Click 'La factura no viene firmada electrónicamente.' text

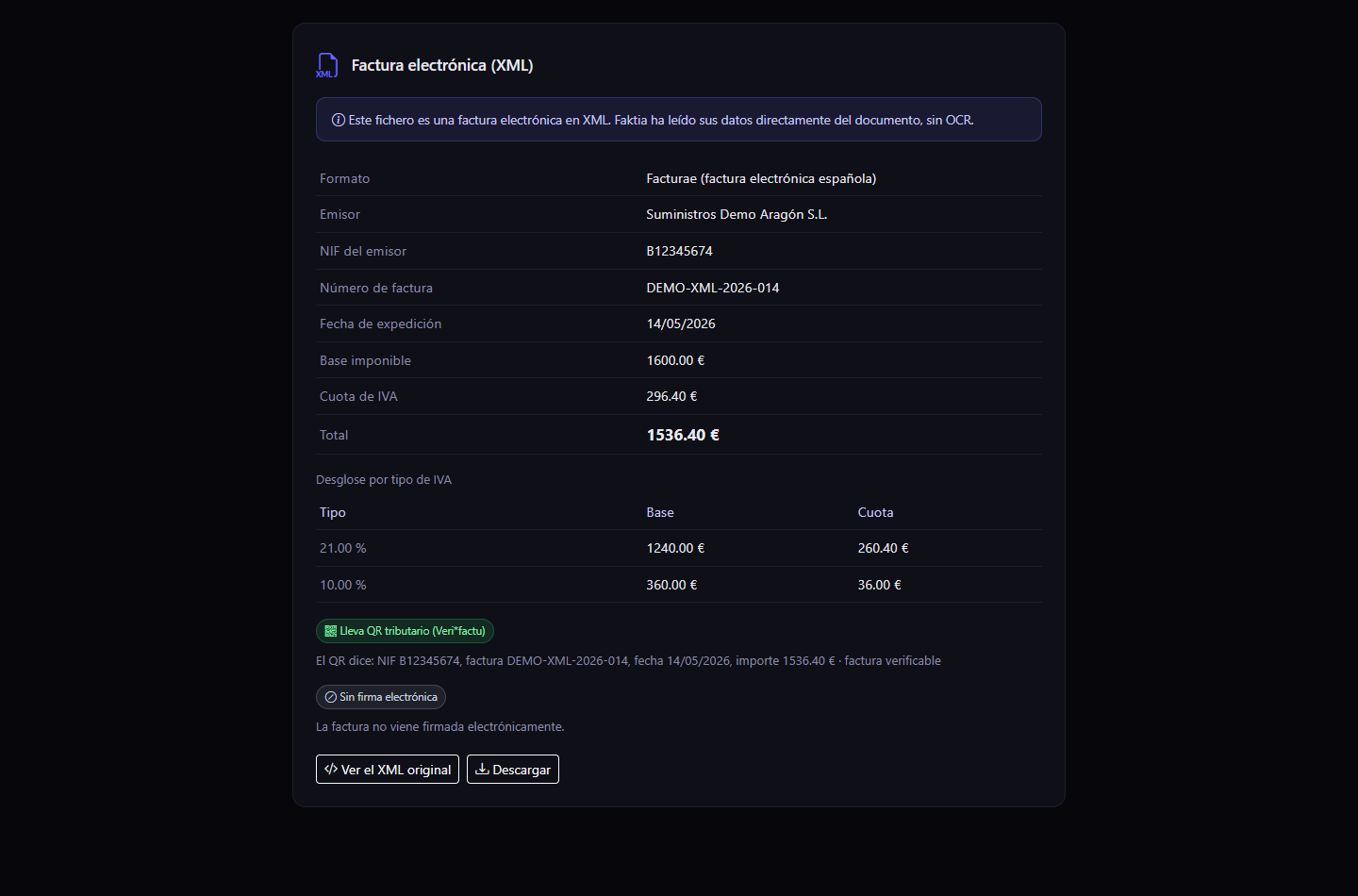tap(440, 727)
